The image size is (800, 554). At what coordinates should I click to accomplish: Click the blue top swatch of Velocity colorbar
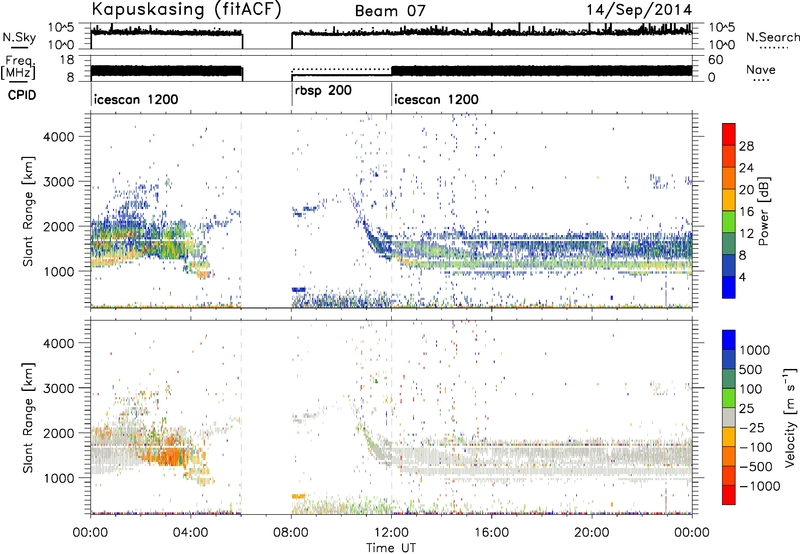click(x=729, y=340)
